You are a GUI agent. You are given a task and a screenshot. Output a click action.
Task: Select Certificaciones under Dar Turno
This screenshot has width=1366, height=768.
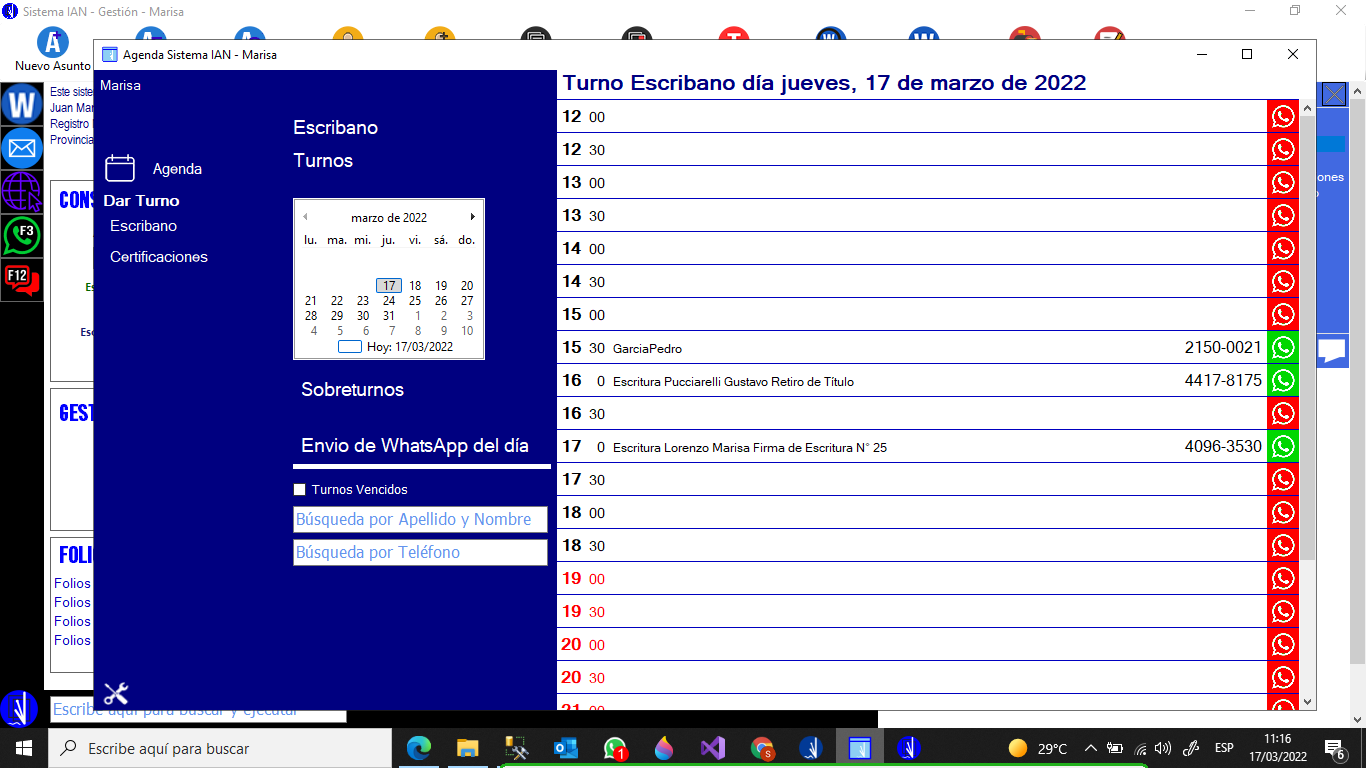coord(159,257)
